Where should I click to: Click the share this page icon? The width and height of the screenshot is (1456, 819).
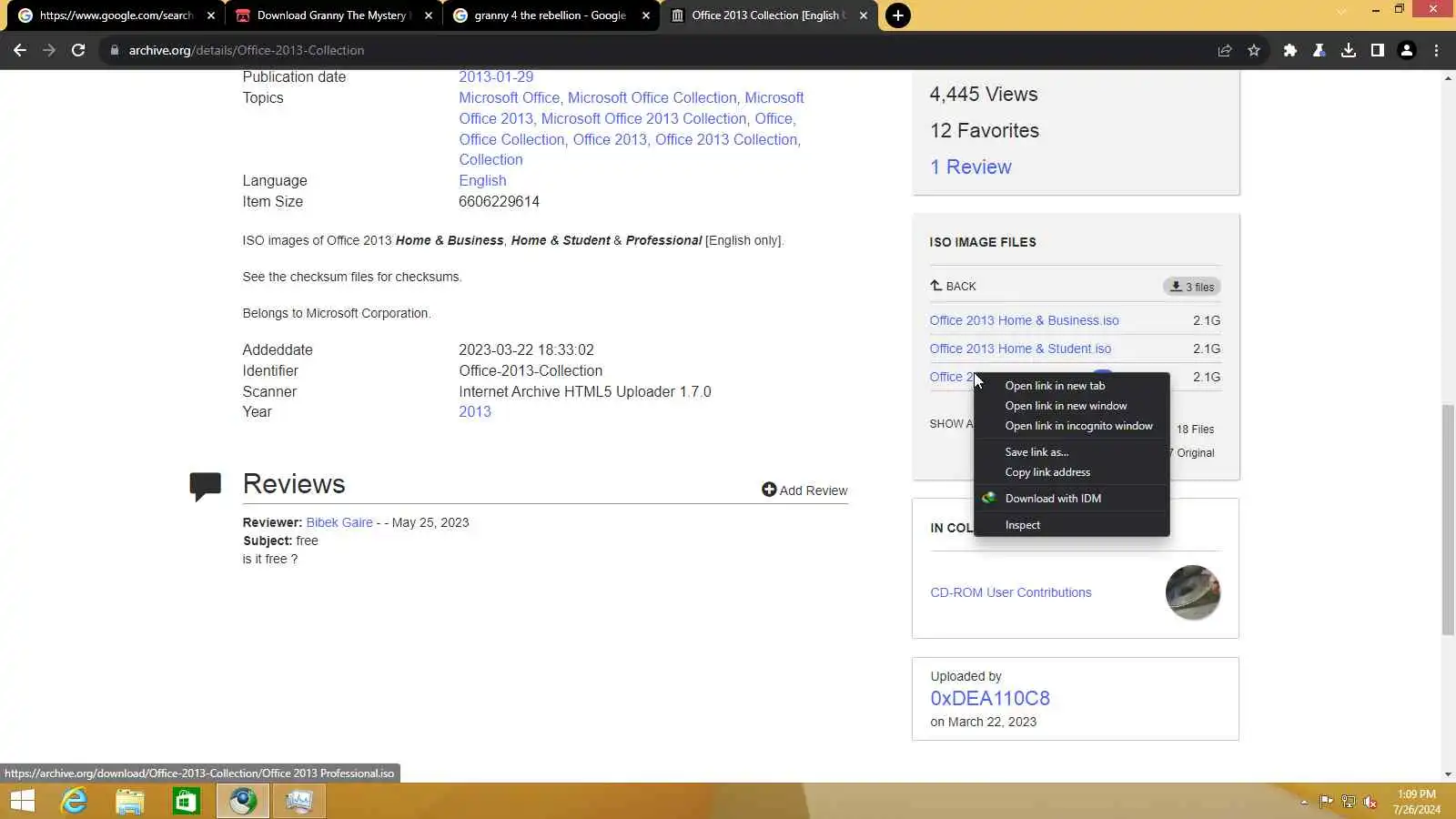(1225, 50)
